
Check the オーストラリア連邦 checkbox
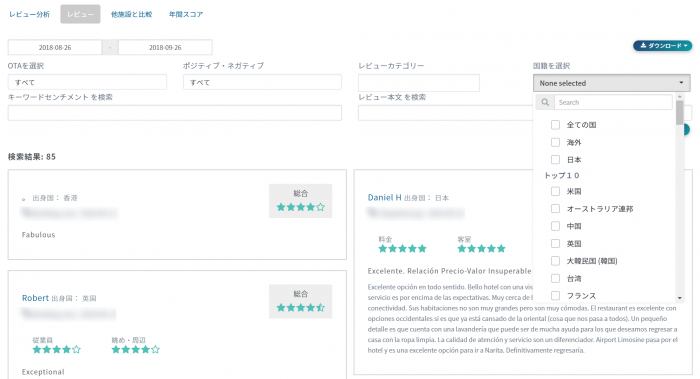tap(555, 208)
